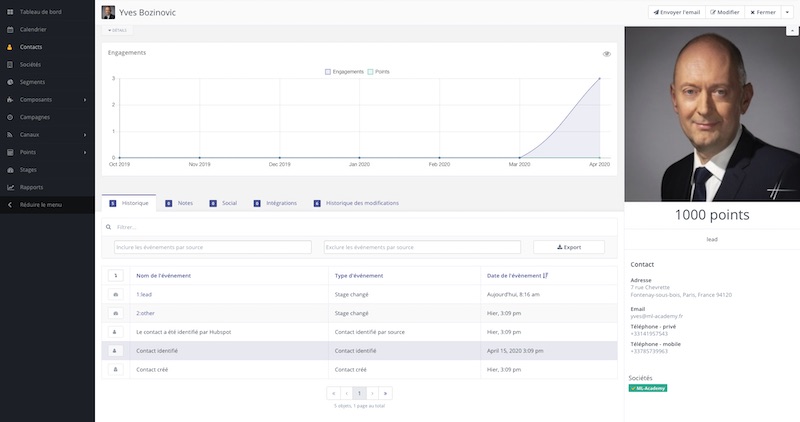Screen dimensions: 800x422
Task: Click the Points calculator icon
Action: 10,152
